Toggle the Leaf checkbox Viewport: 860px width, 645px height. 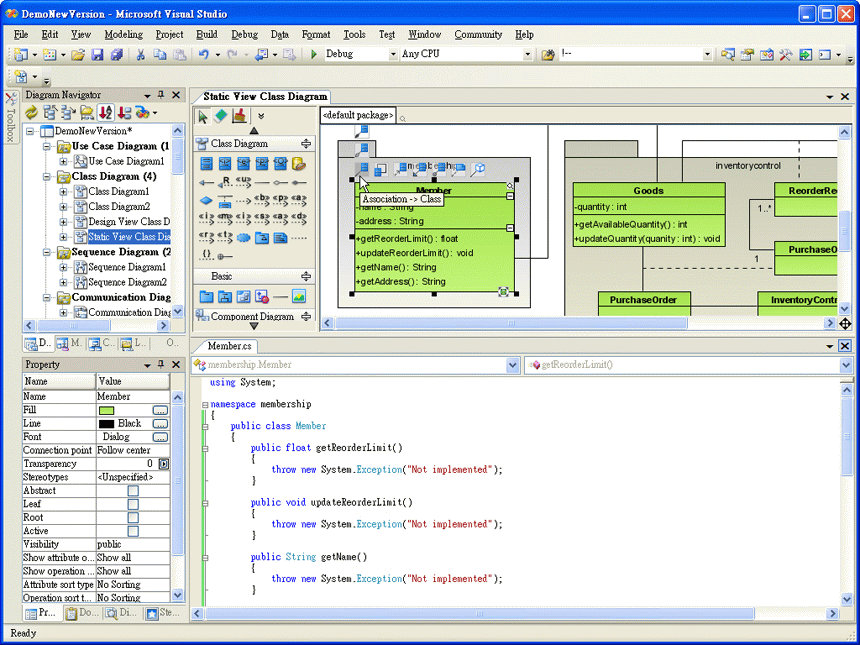[x=133, y=504]
